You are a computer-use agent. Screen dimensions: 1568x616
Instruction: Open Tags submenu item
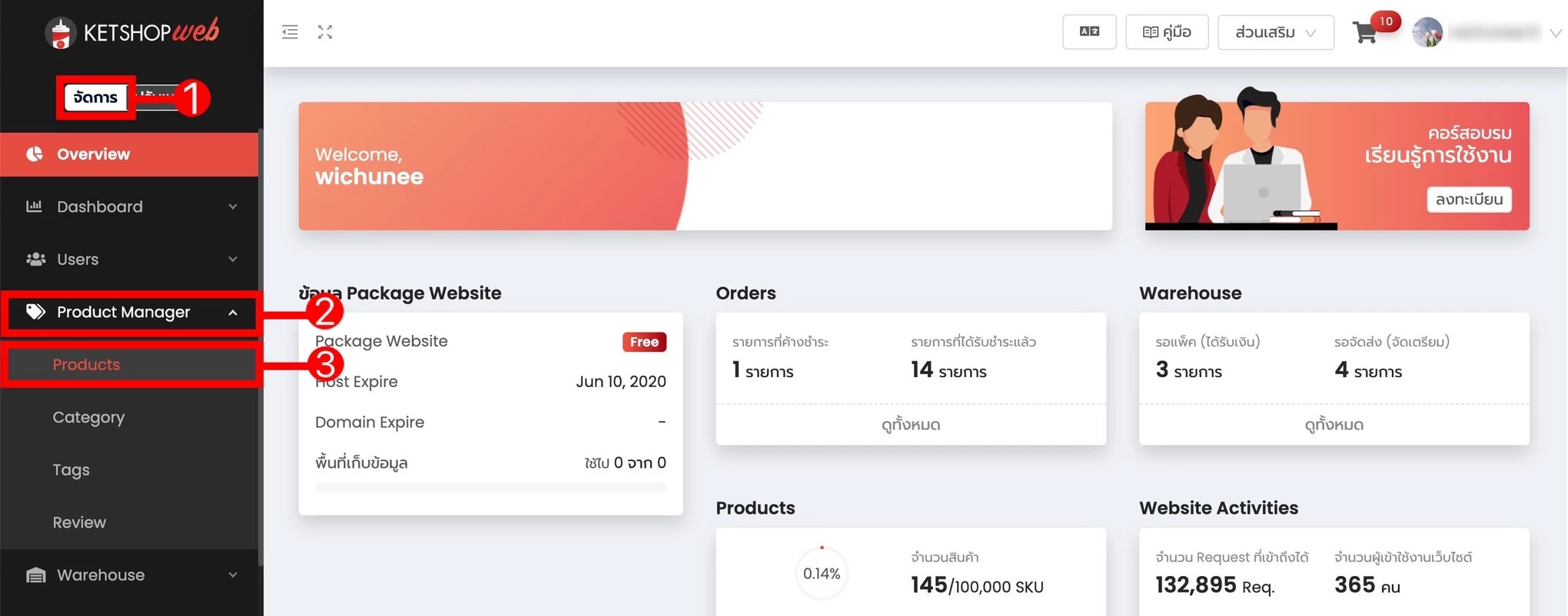pos(129,469)
